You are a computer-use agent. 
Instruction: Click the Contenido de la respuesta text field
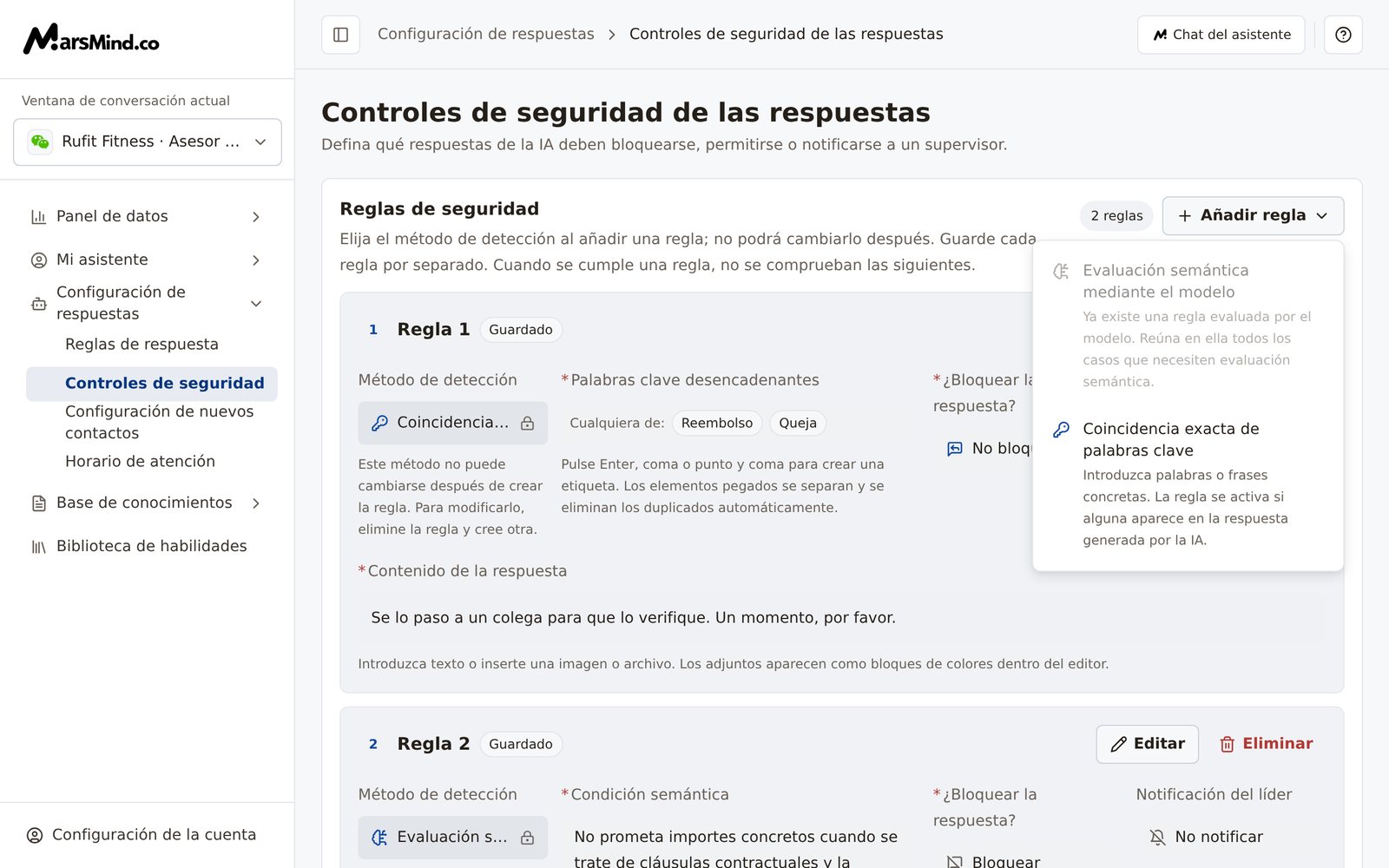tap(841, 618)
